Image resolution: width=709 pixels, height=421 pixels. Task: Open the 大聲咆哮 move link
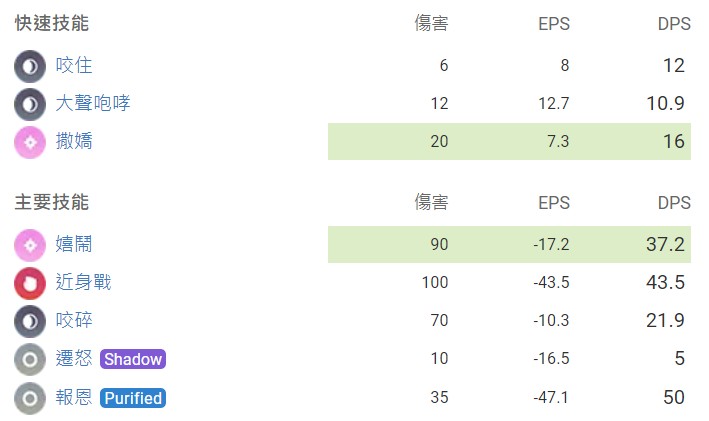pyautogui.click(x=93, y=104)
